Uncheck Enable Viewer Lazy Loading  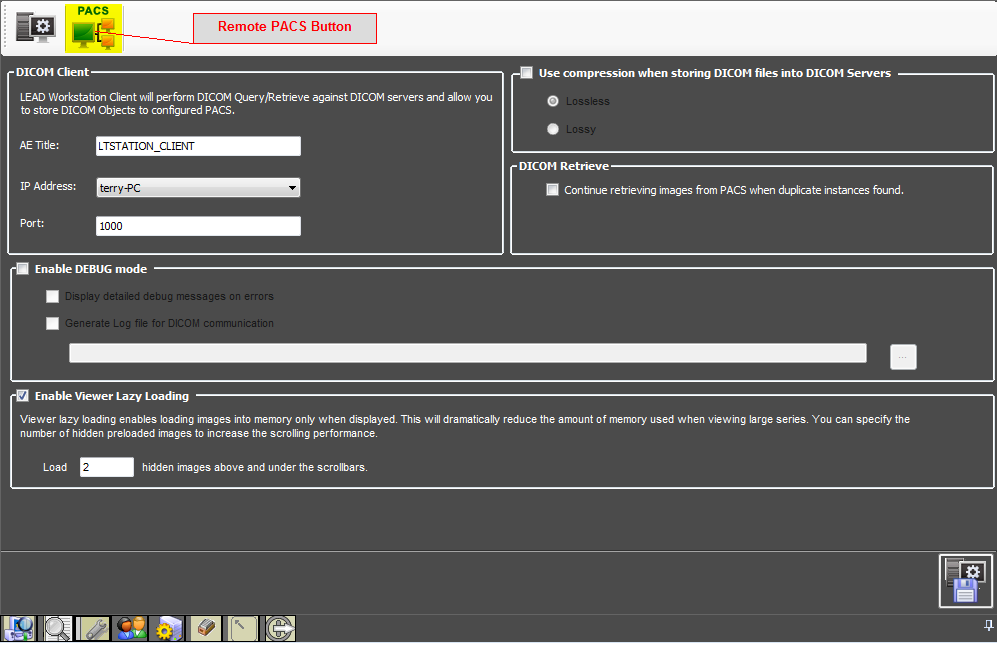click(x=23, y=396)
